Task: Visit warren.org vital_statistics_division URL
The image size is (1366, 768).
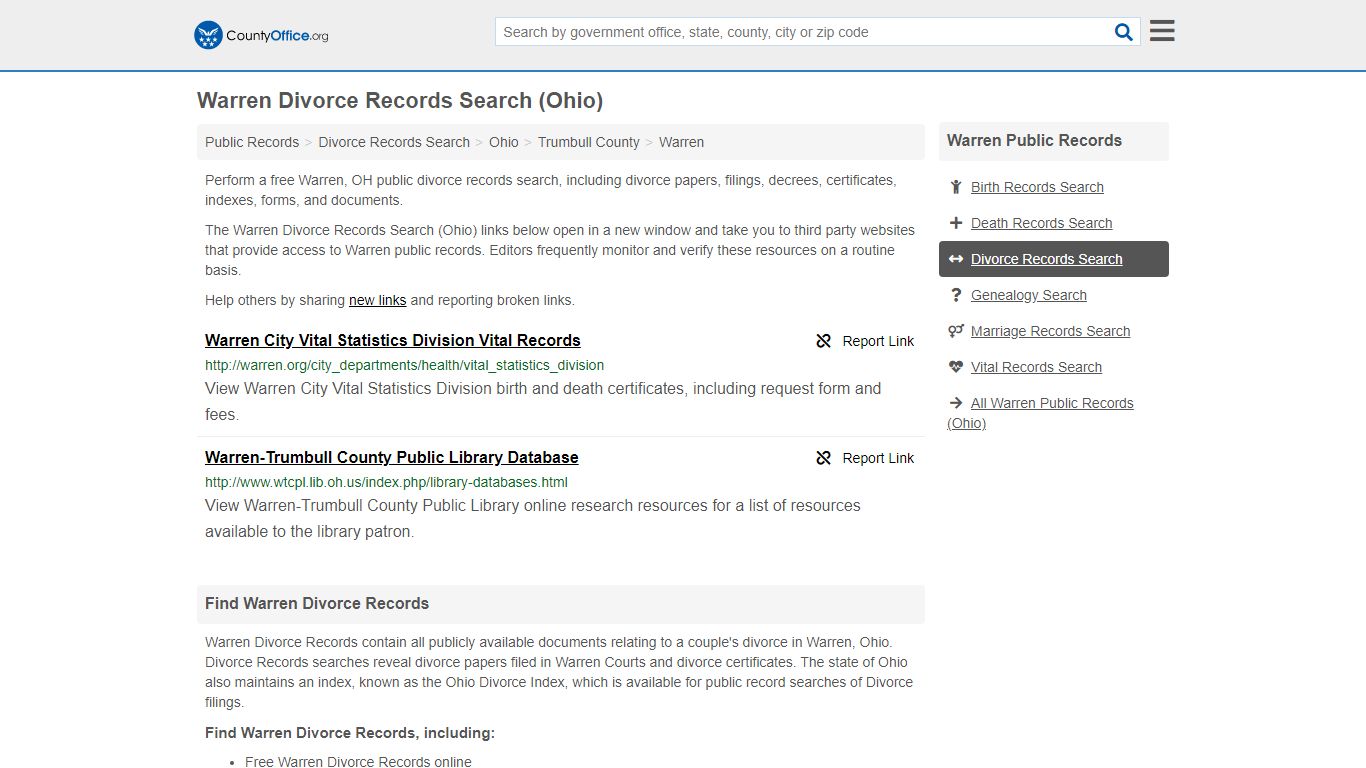Action: point(405,365)
